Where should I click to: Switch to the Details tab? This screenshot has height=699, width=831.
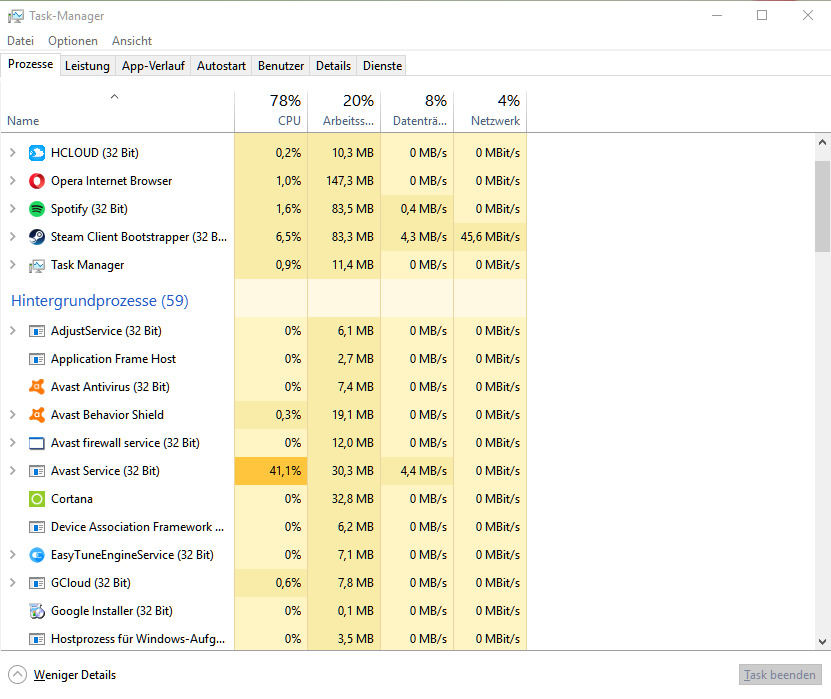pos(333,66)
